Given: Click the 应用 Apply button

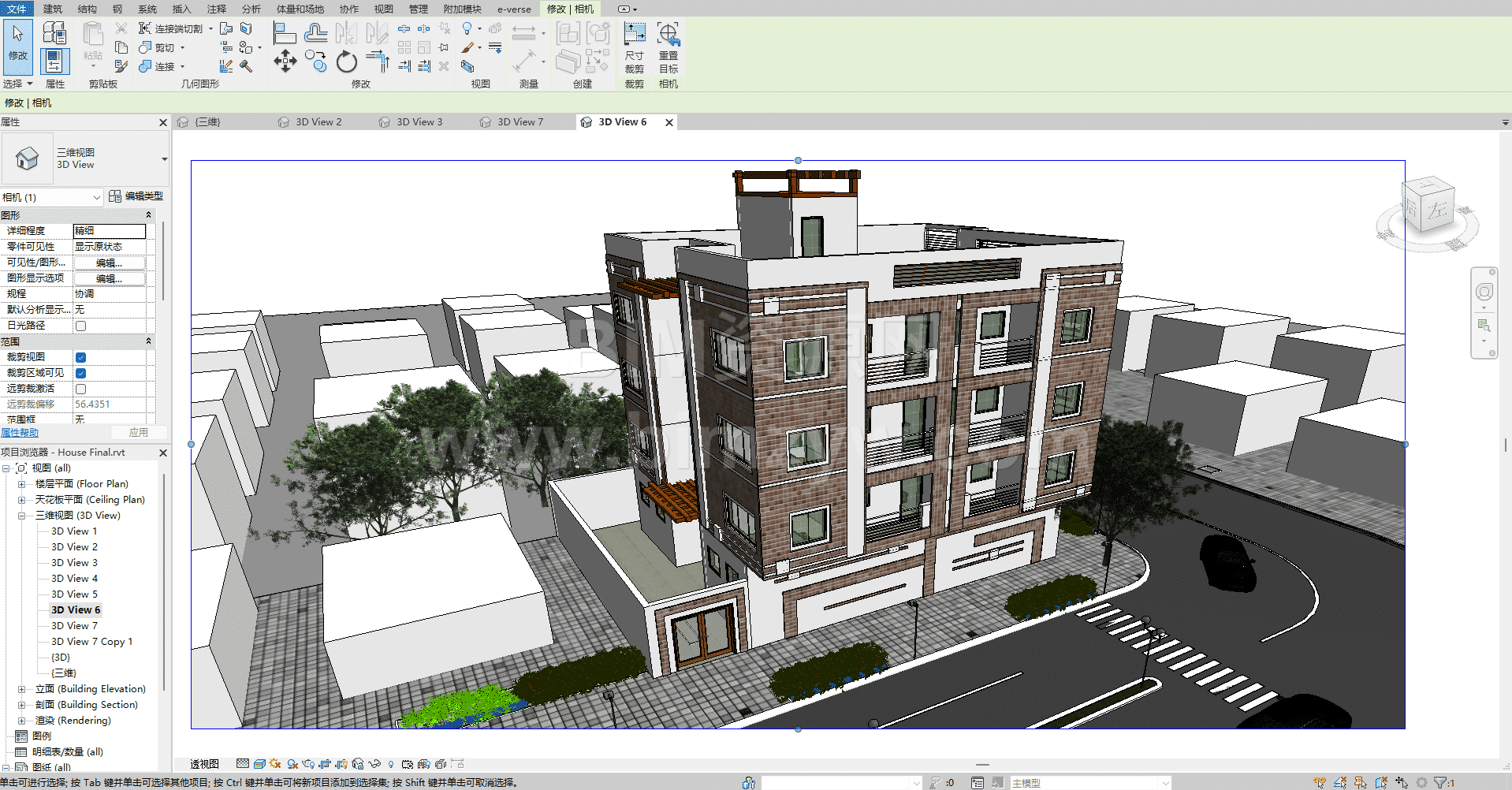Looking at the screenshot, I should pyautogui.click(x=139, y=433).
